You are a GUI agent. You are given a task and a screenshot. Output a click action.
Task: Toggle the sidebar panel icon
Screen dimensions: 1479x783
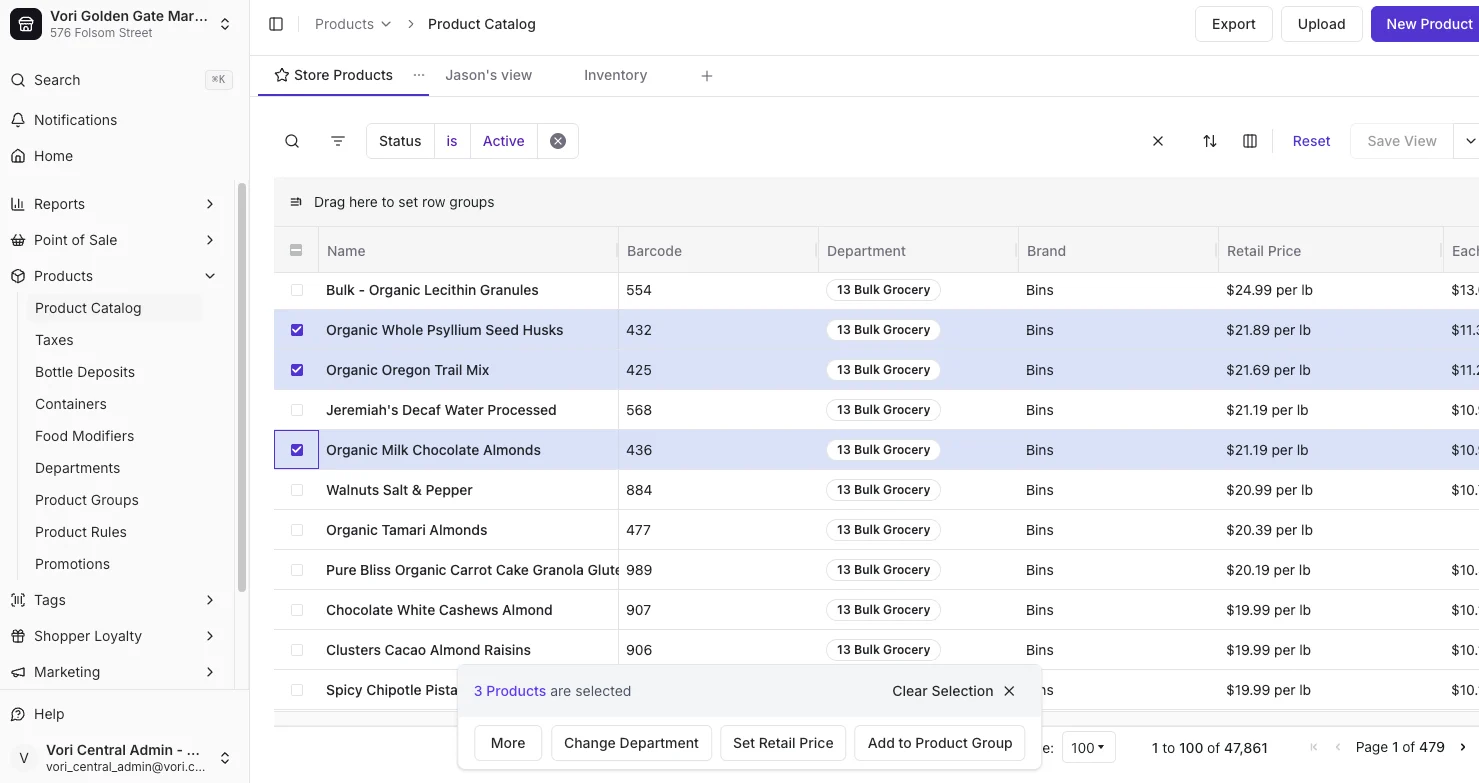pyautogui.click(x=276, y=24)
